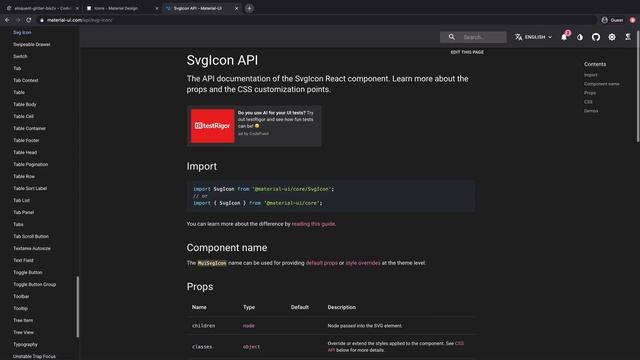Click the MuiSvgIcon highlighted code text
This screenshot has height=360, width=640.
tap(212, 263)
